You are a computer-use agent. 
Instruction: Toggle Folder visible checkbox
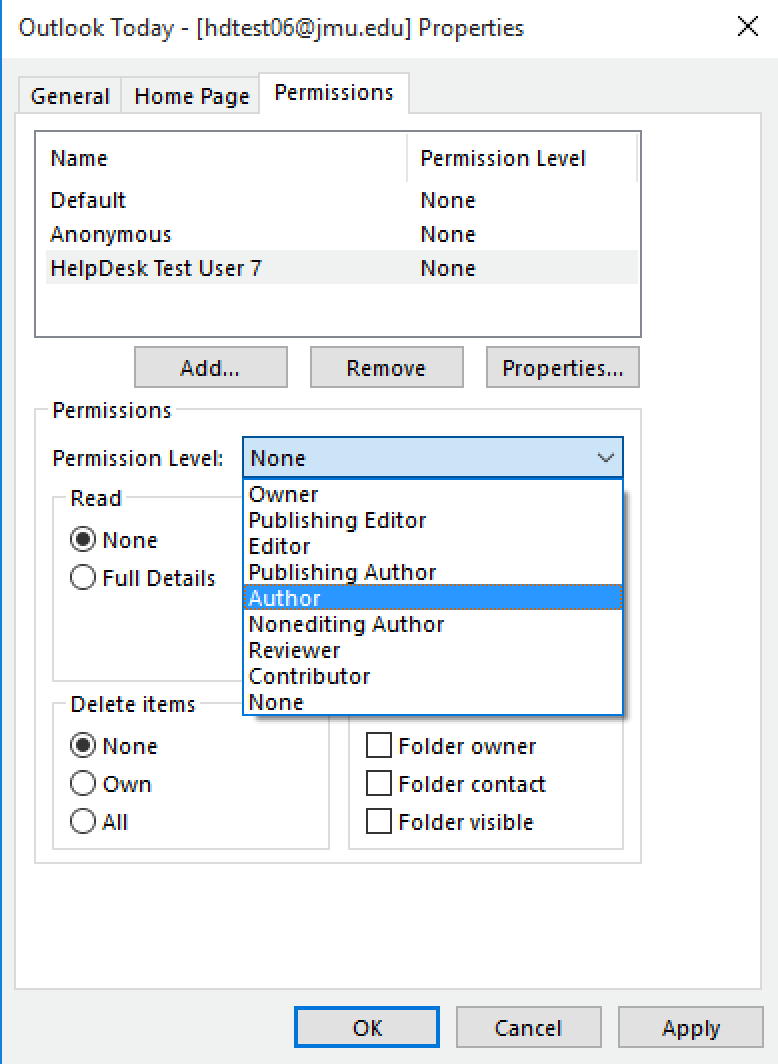[379, 822]
